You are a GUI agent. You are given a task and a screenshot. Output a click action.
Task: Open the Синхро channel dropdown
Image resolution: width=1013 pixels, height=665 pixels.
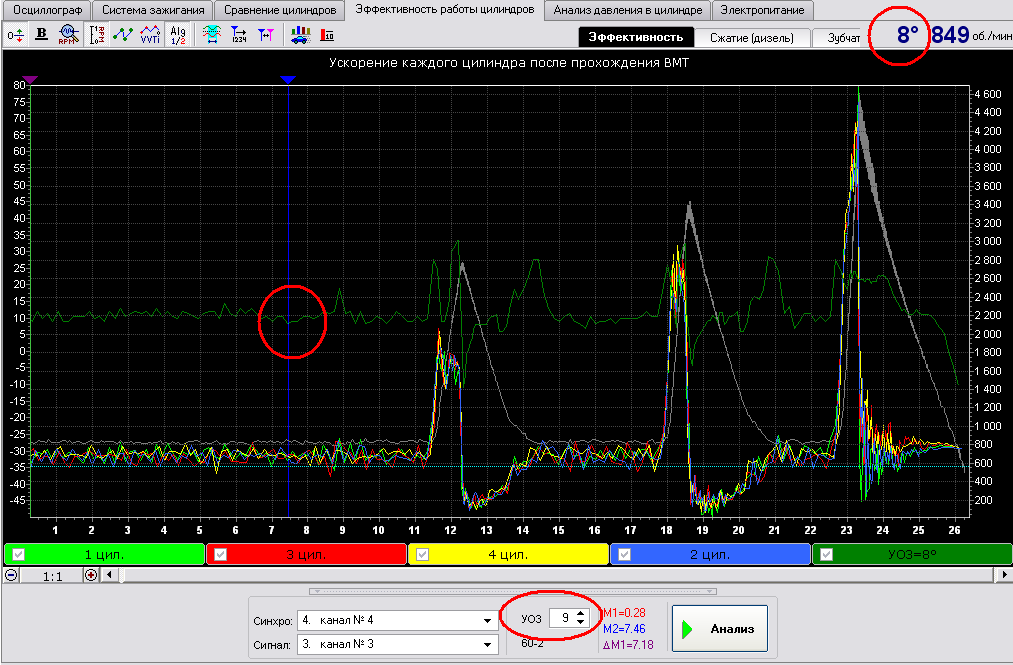point(487,620)
